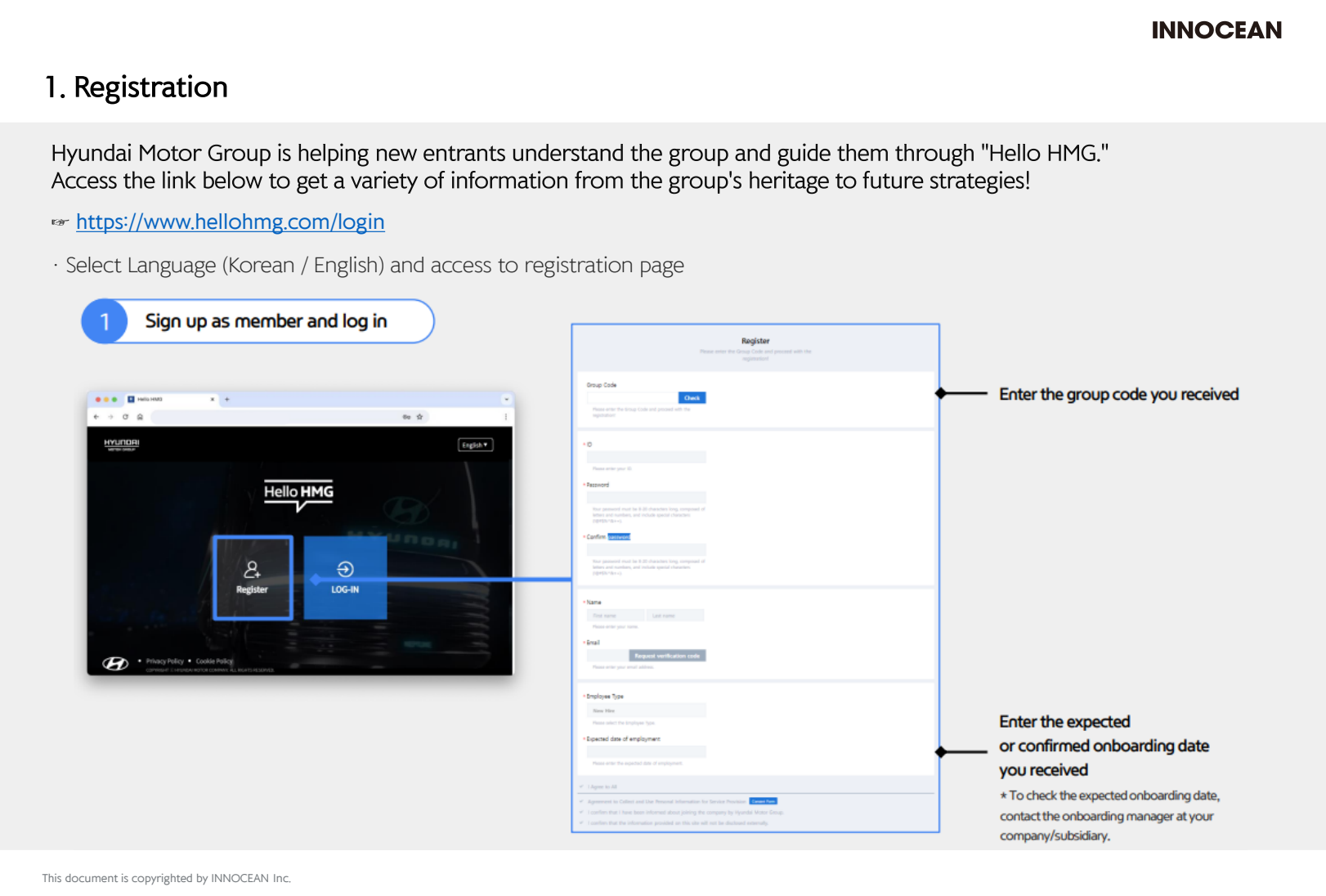Open the Privacy Policy link
Image resolution: width=1326 pixels, height=896 pixels.
click(x=165, y=661)
